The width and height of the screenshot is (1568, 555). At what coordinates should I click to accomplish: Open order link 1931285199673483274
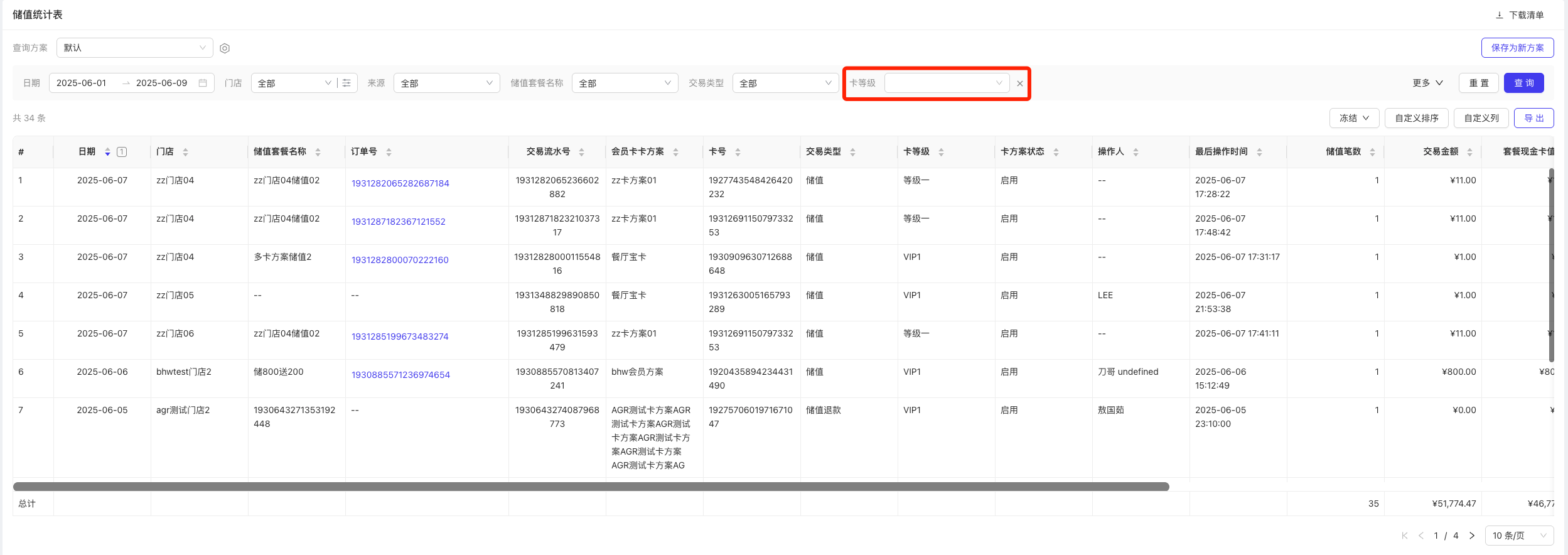[400, 337]
